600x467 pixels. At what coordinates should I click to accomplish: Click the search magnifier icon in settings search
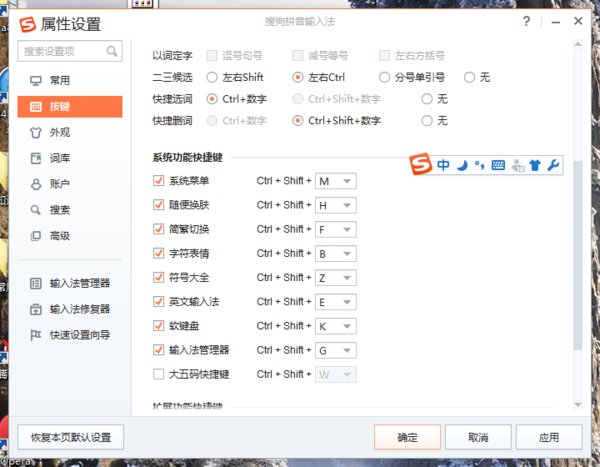(x=112, y=51)
